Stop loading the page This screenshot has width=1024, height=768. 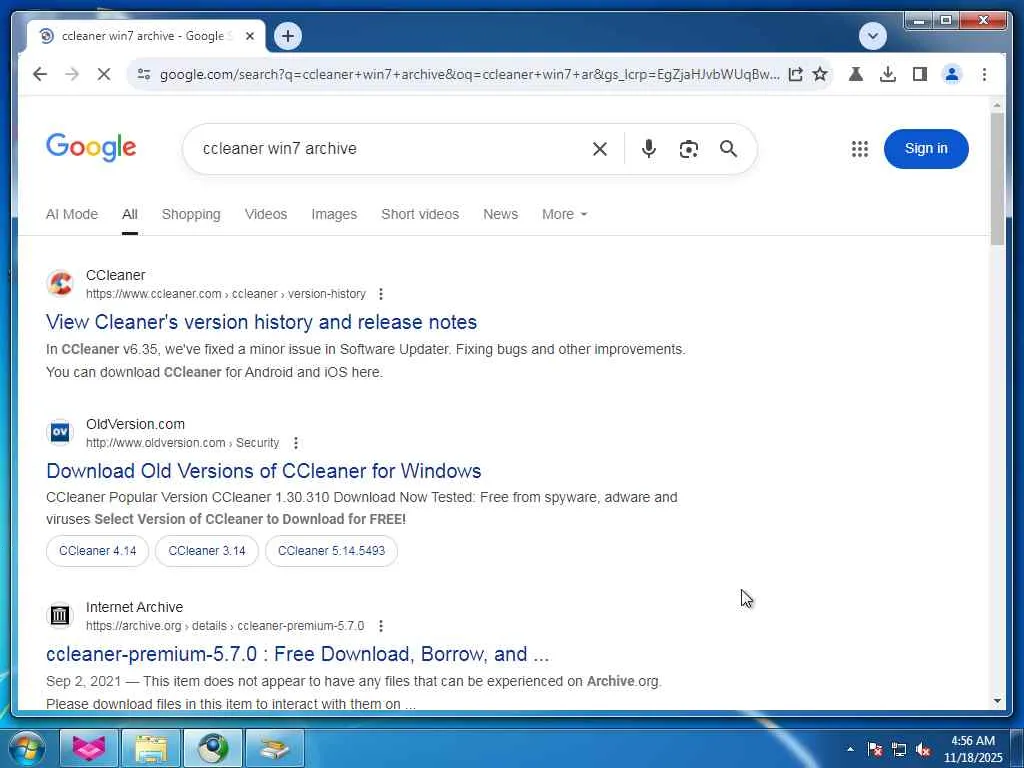coord(104,74)
